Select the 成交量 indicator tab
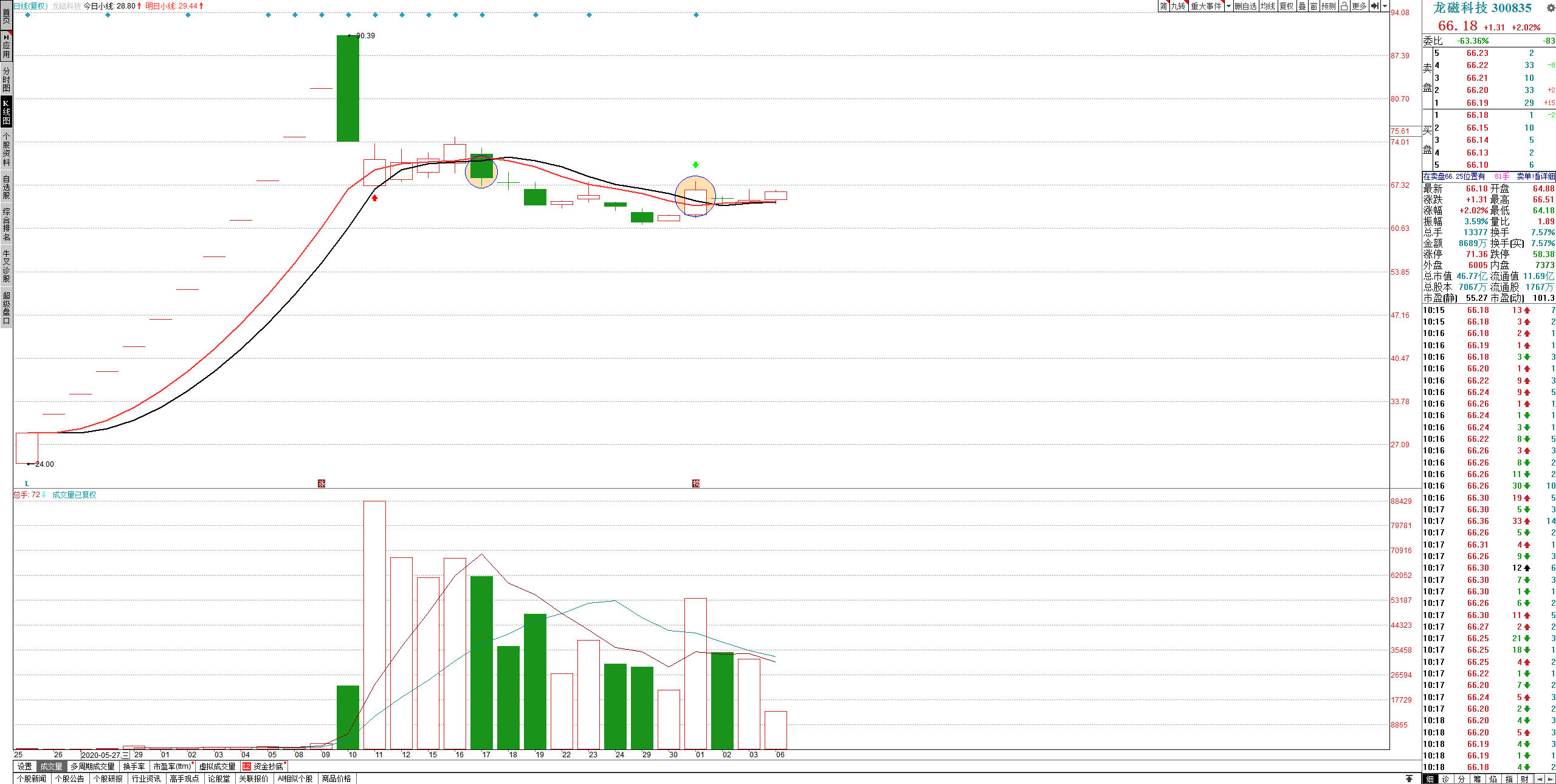The width and height of the screenshot is (1556, 784). pyautogui.click(x=51, y=766)
